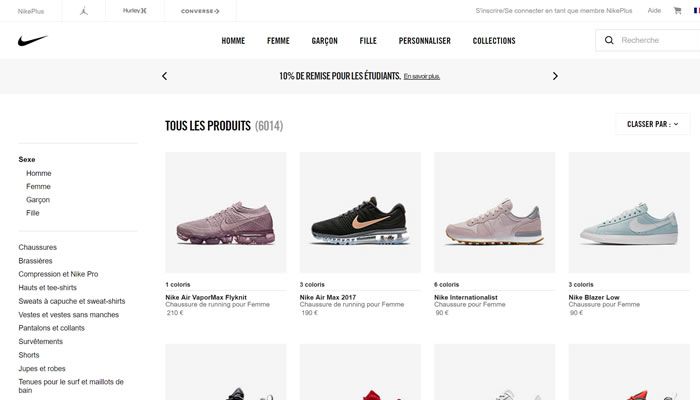This screenshot has height=400, width=700.
Task: Click the Nike swoosh logo
Action: [33, 41]
